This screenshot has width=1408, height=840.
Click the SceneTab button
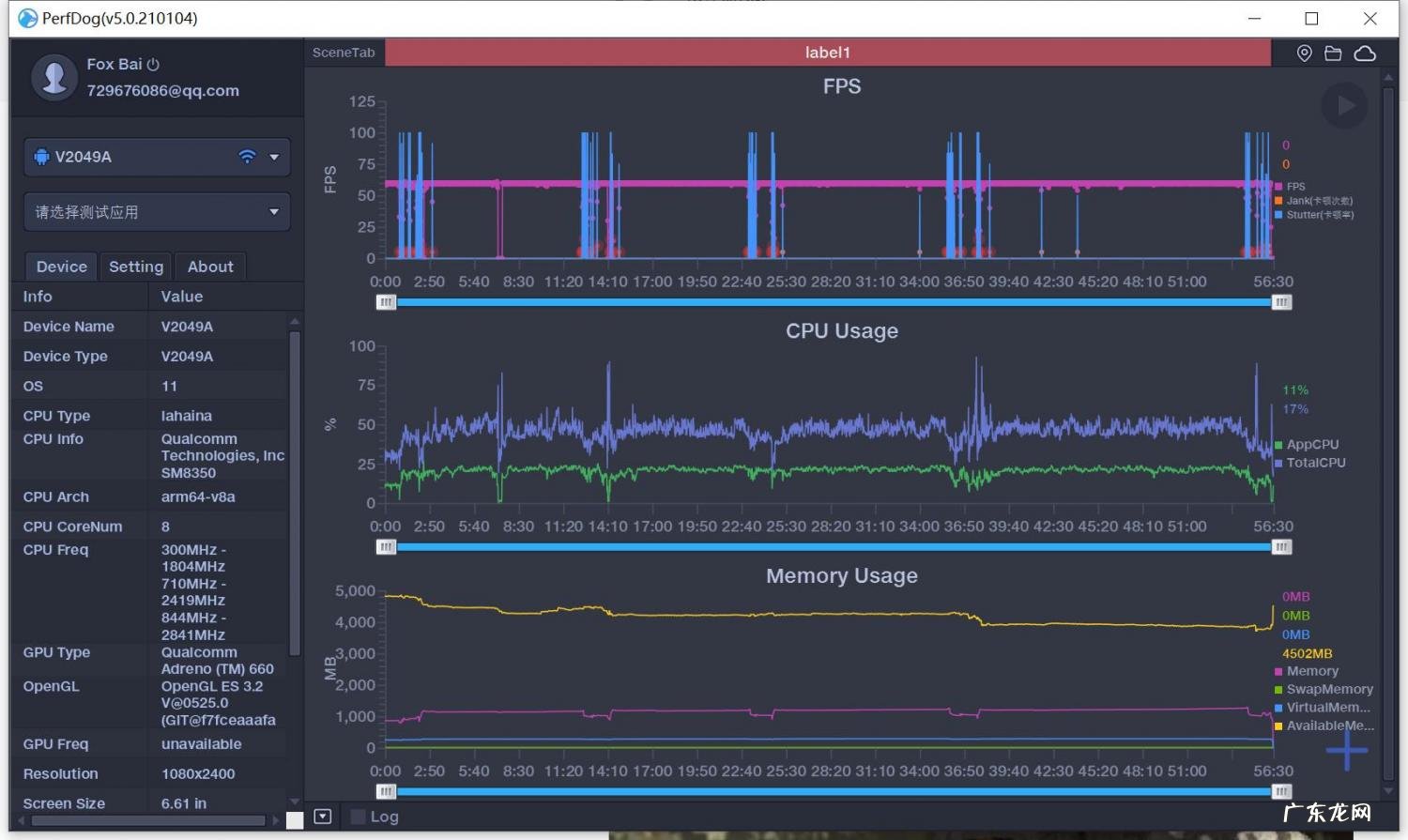pos(344,53)
